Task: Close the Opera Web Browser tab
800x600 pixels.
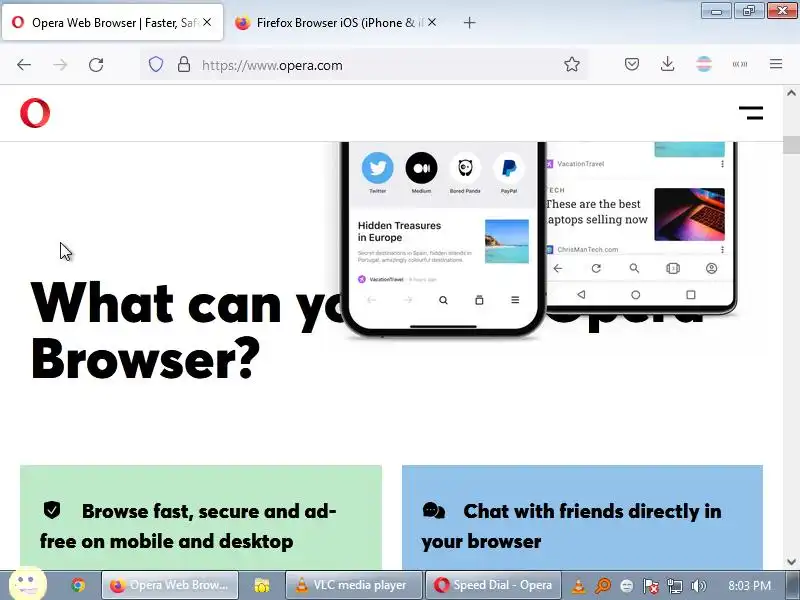Action: point(207,22)
